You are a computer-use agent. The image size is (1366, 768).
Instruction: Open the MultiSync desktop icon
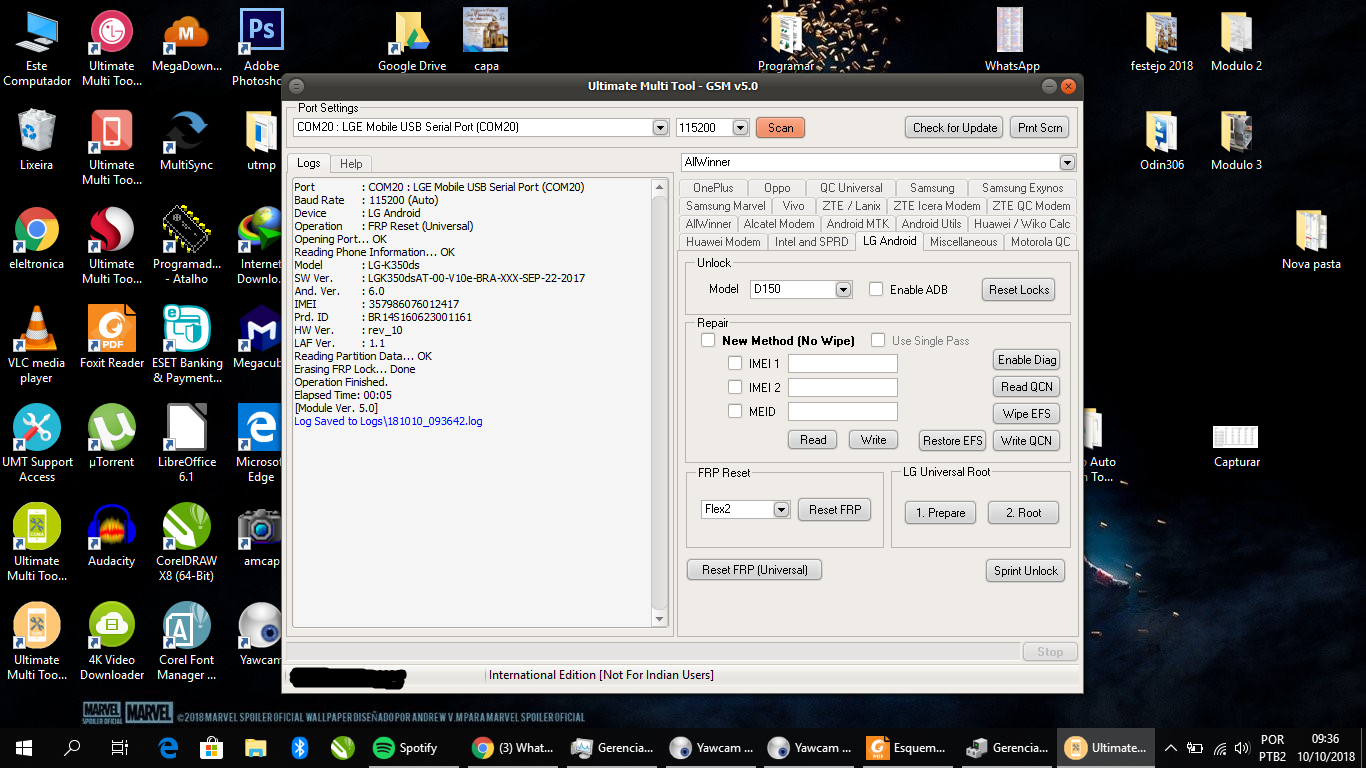click(187, 141)
